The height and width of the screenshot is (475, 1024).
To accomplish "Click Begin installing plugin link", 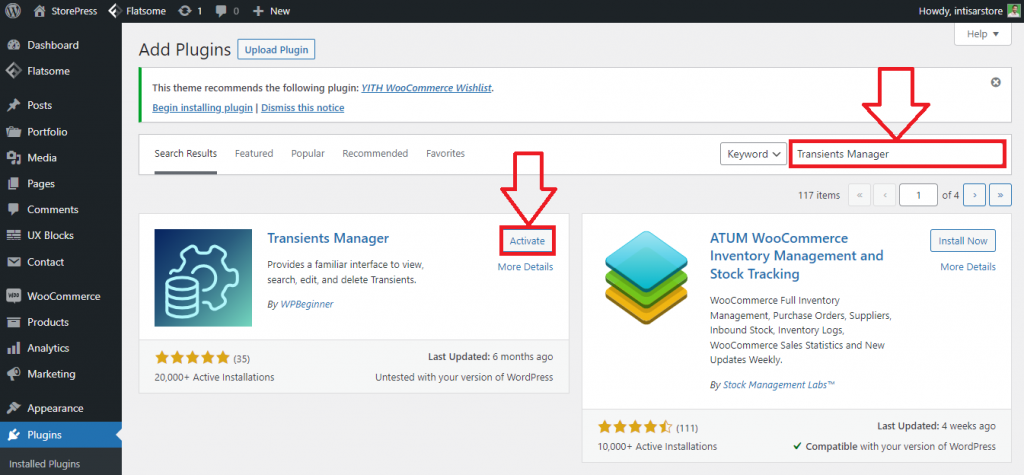I will pos(202,108).
